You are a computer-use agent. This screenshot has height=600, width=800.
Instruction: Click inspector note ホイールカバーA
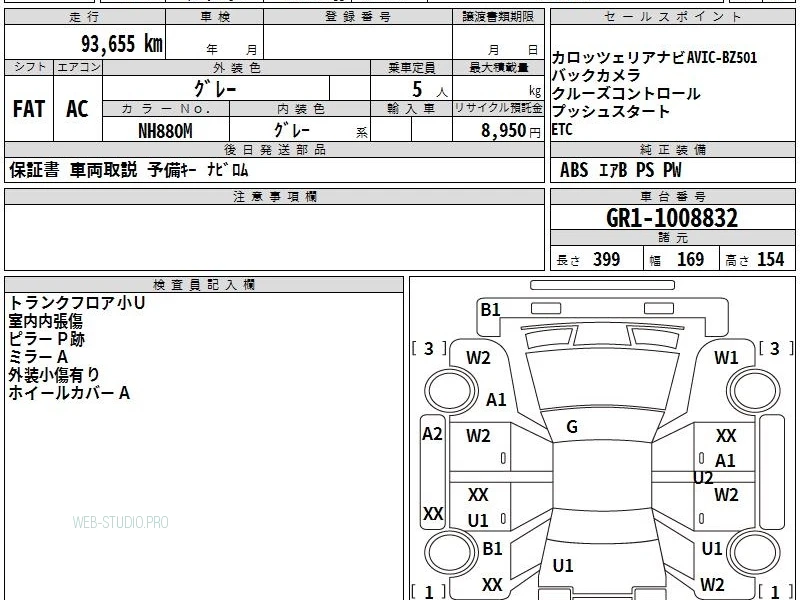pyautogui.click(x=69, y=393)
